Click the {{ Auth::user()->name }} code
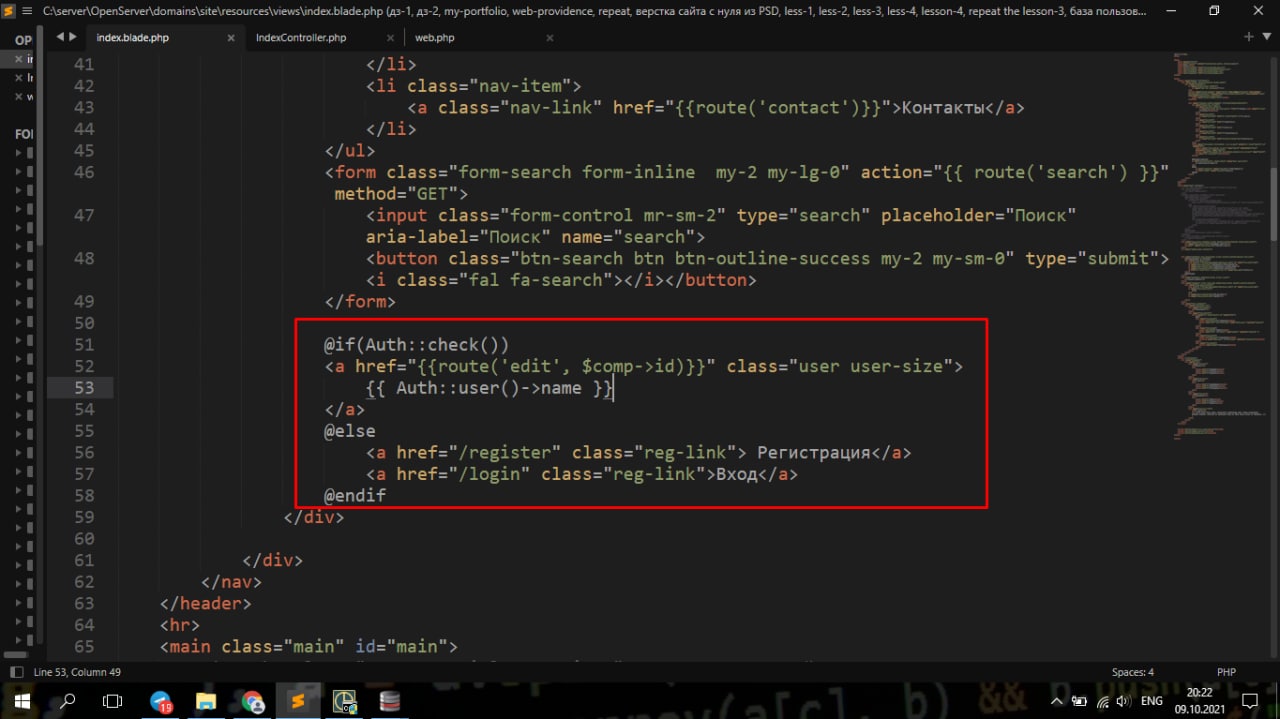 point(488,388)
